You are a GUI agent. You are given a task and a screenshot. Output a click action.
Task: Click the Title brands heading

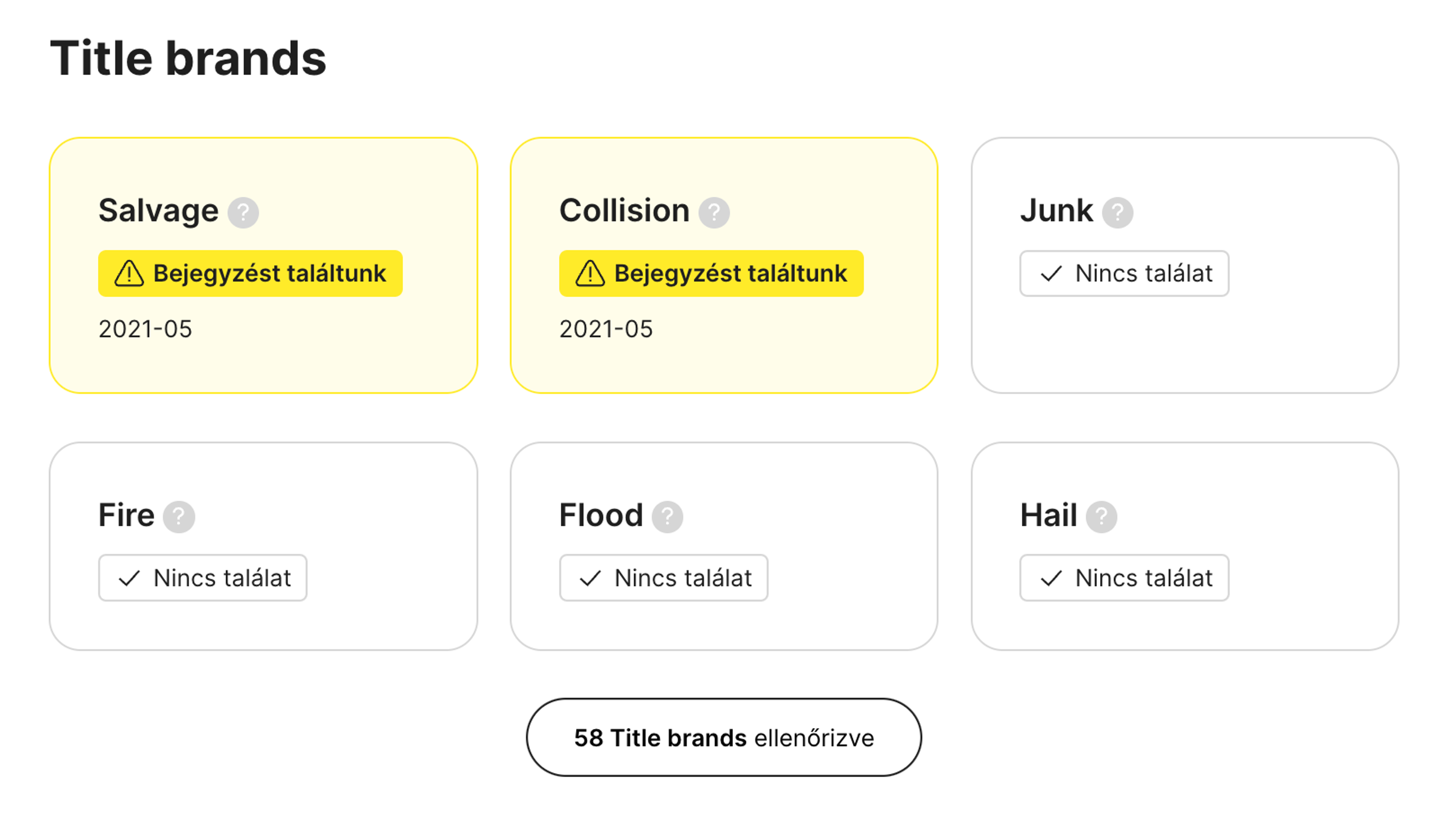pyautogui.click(x=188, y=58)
